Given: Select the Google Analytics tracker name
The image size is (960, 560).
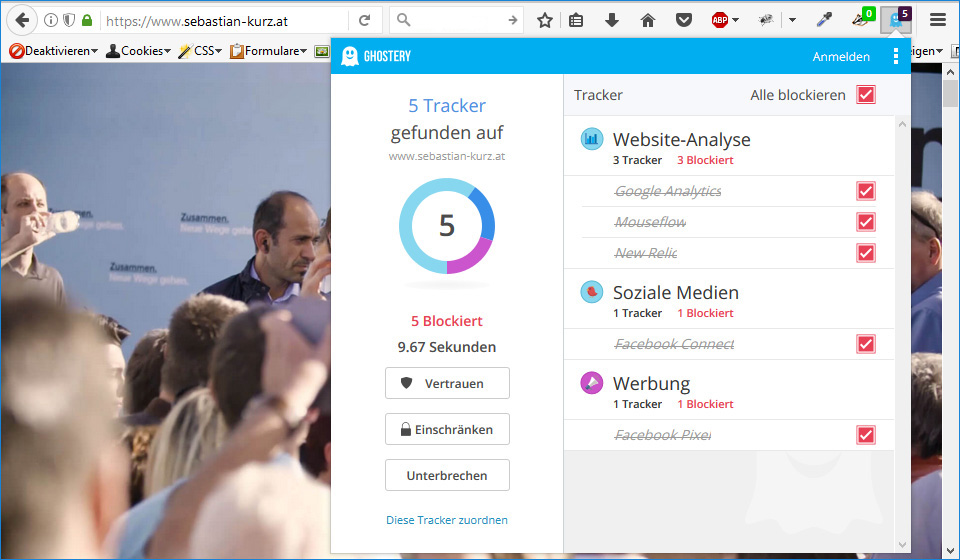Looking at the screenshot, I should coord(668,191).
